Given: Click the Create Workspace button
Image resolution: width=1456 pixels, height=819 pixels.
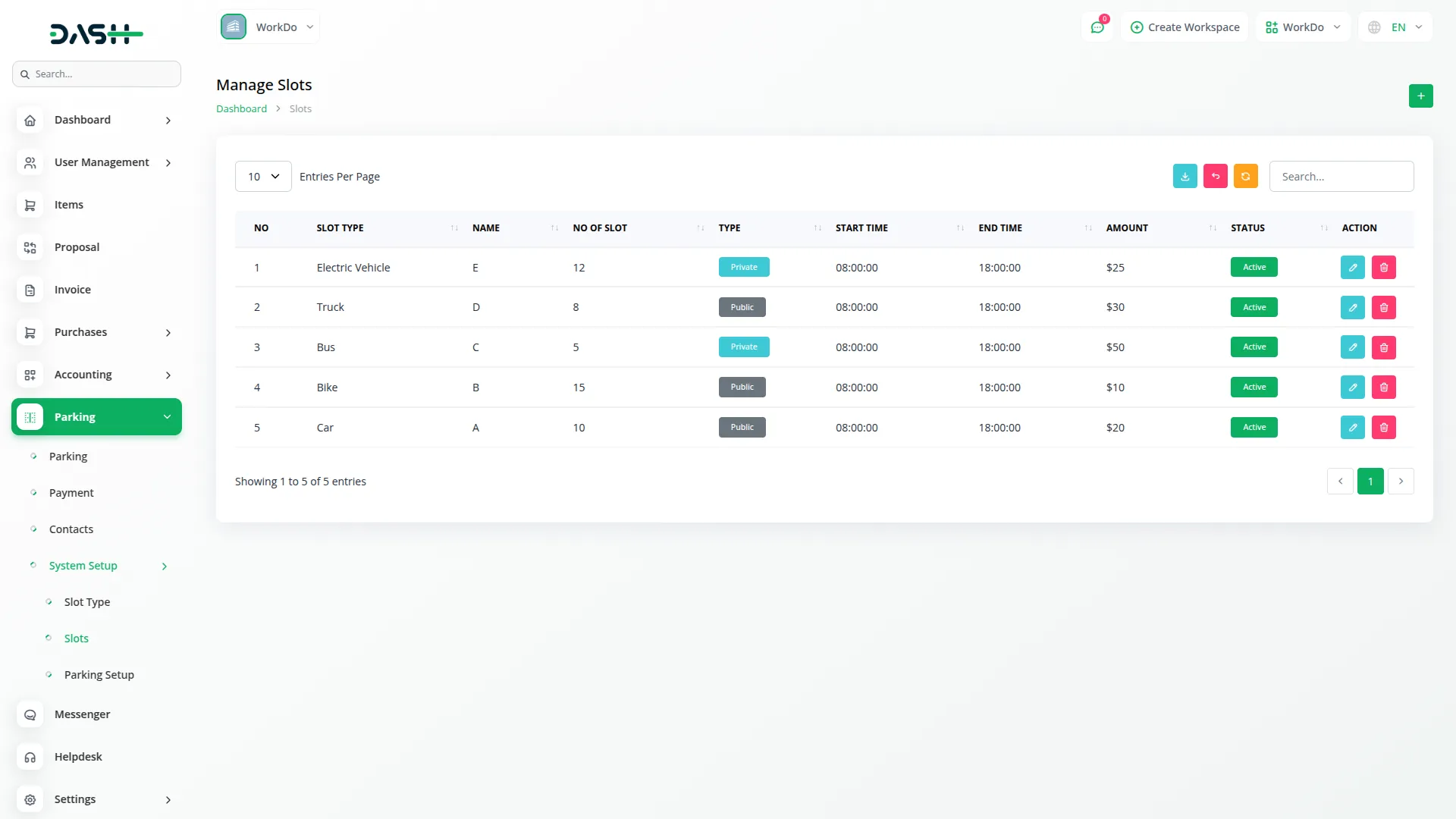Looking at the screenshot, I should [x=1185, y=27].
